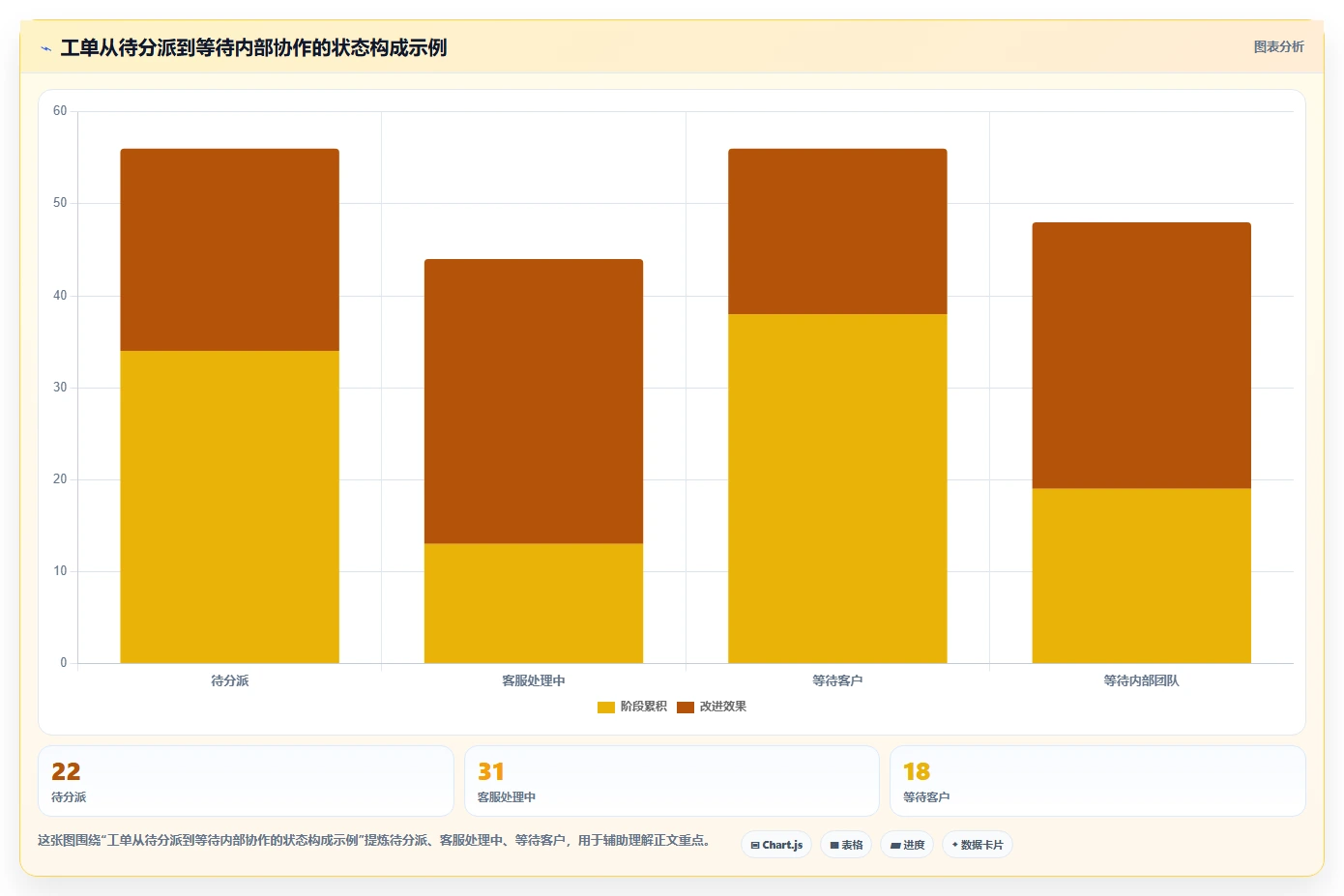Click the y-axis value 30

click(x=60, y=388)
